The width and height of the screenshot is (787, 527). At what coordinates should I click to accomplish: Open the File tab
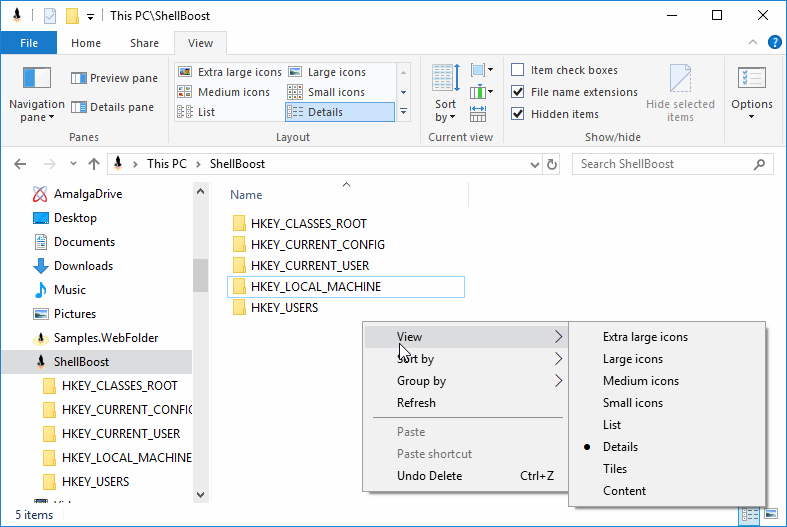[29, 43]
